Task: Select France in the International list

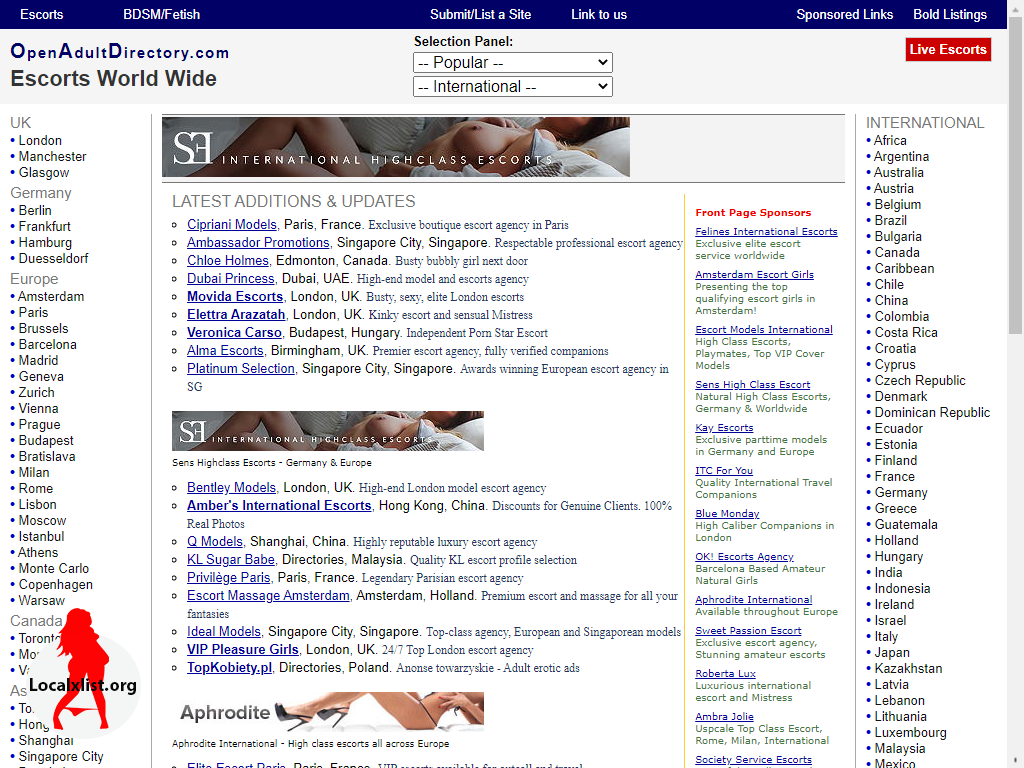Action: (895, 477)
